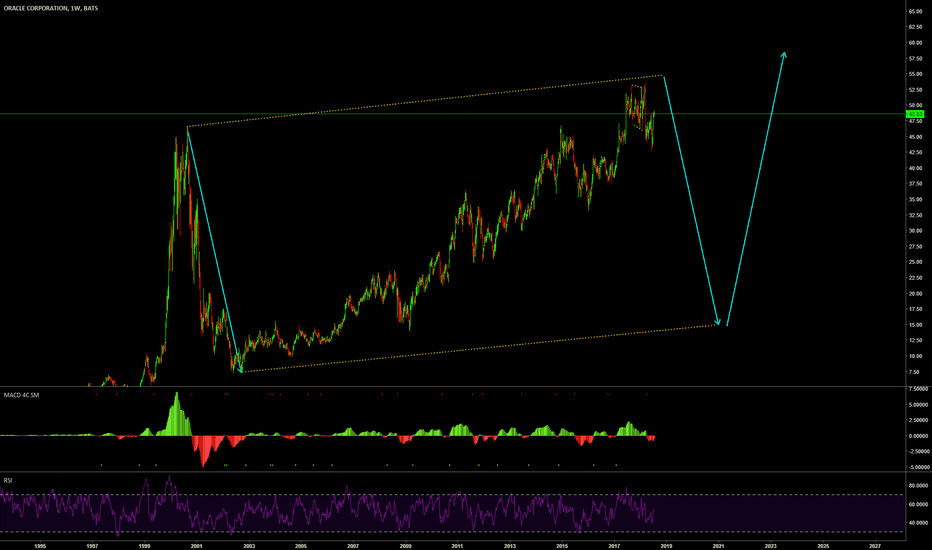Click the "65.00" price axis label
The image size is (932, 550).
click(915, 11)
